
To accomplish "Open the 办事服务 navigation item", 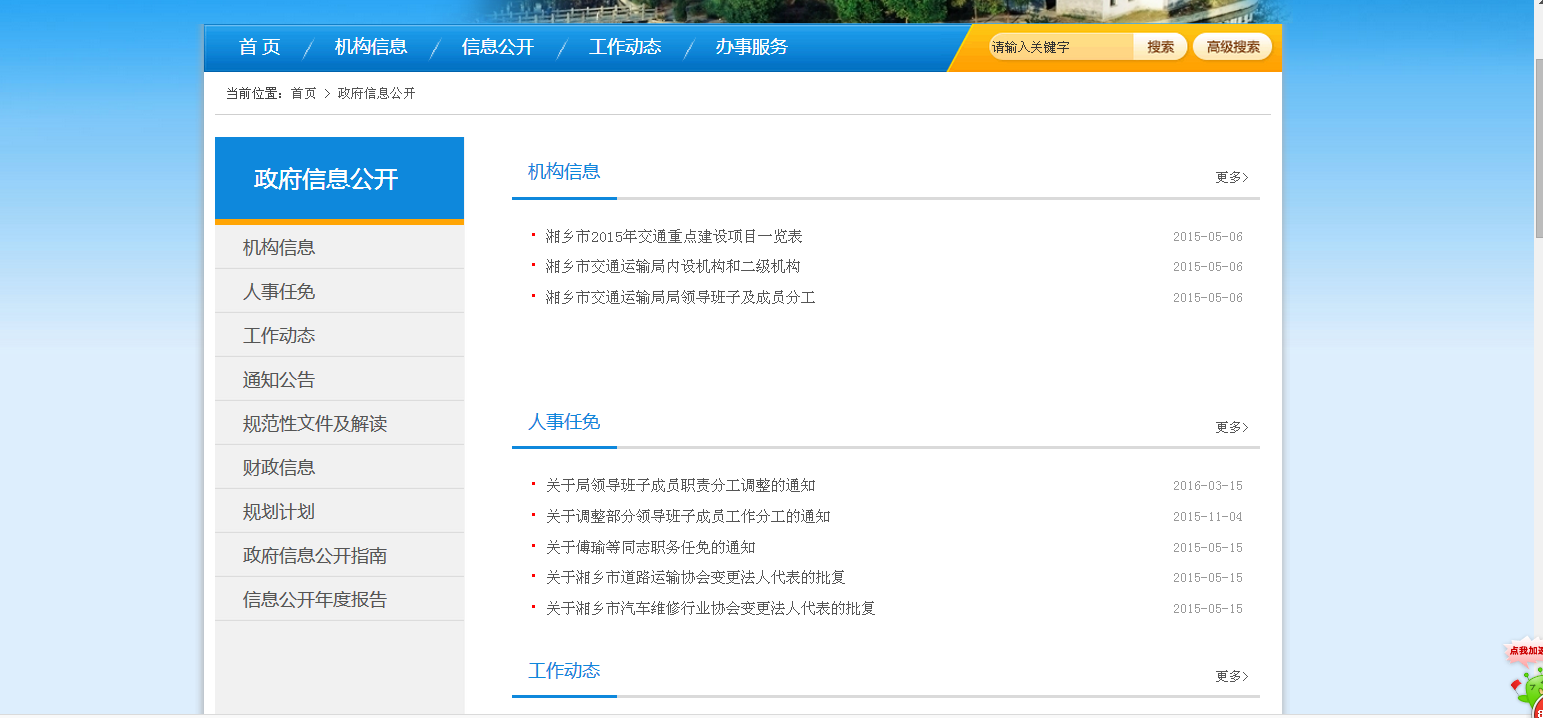I will (x=751, y=46).
